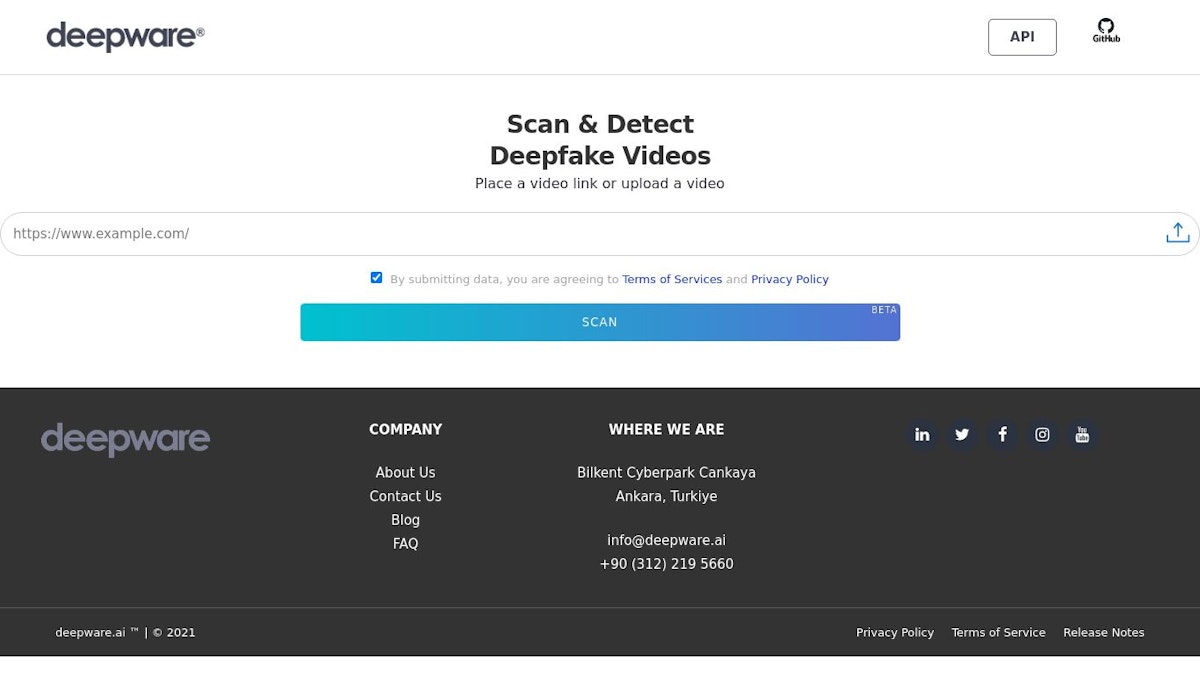Click the grey deepware footer logo
1200x675 pixels.
pos(125,439)
